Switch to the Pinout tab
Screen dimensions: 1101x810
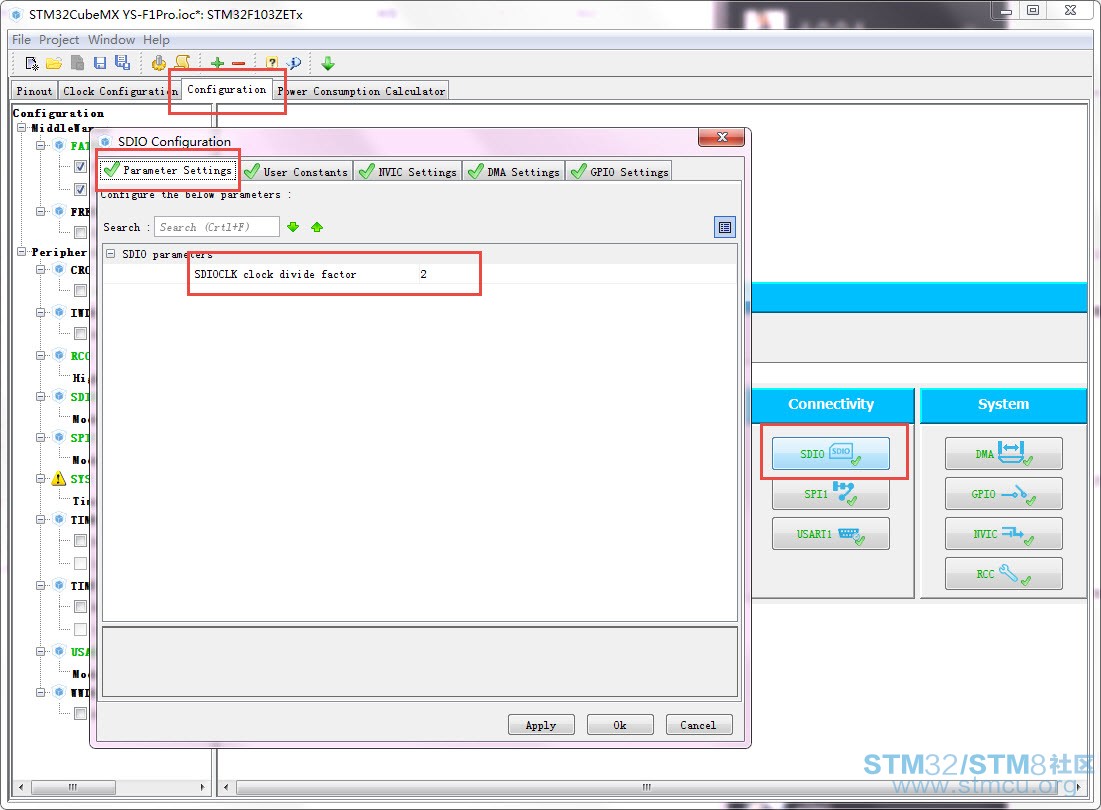click(x=34, y=91)
